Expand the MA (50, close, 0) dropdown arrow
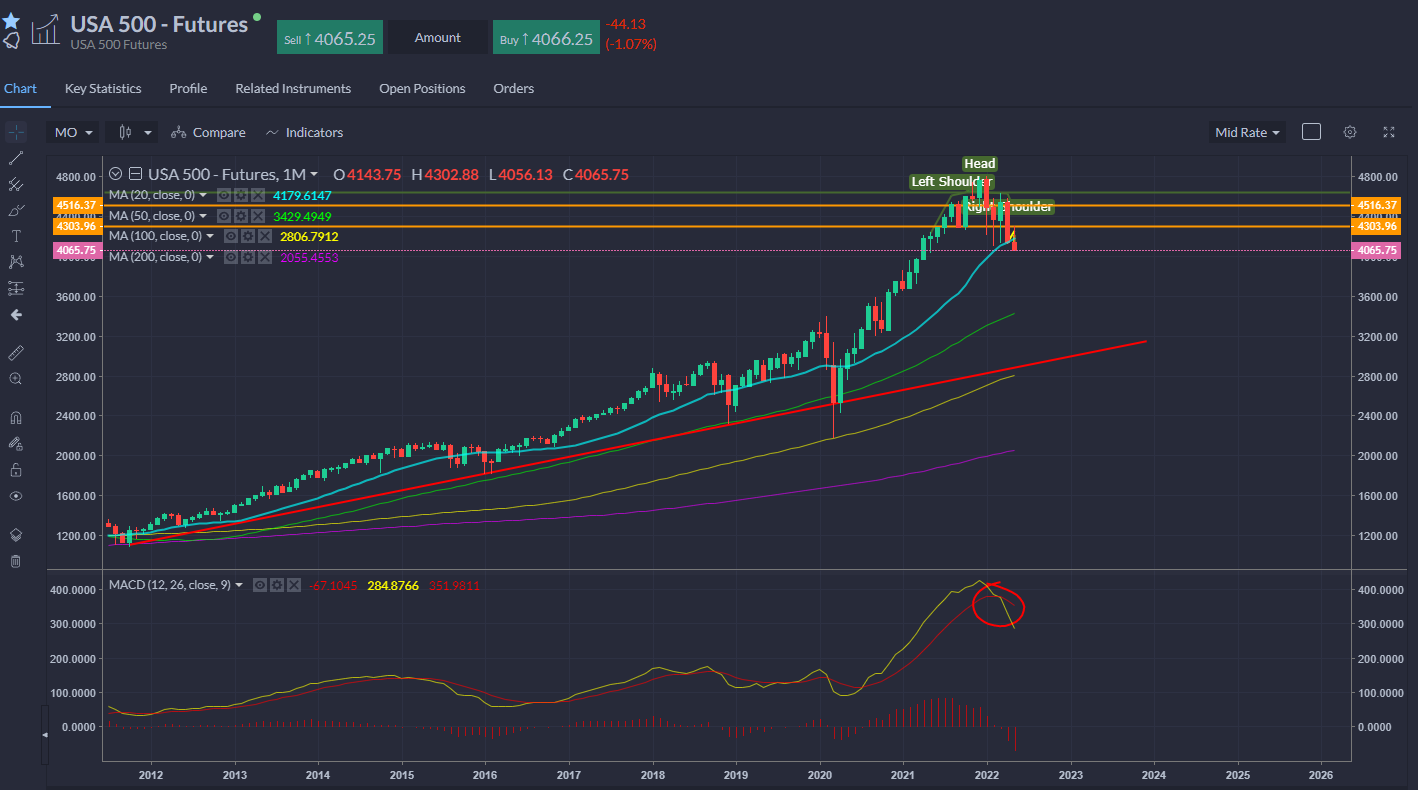 [x=203, y=216]
